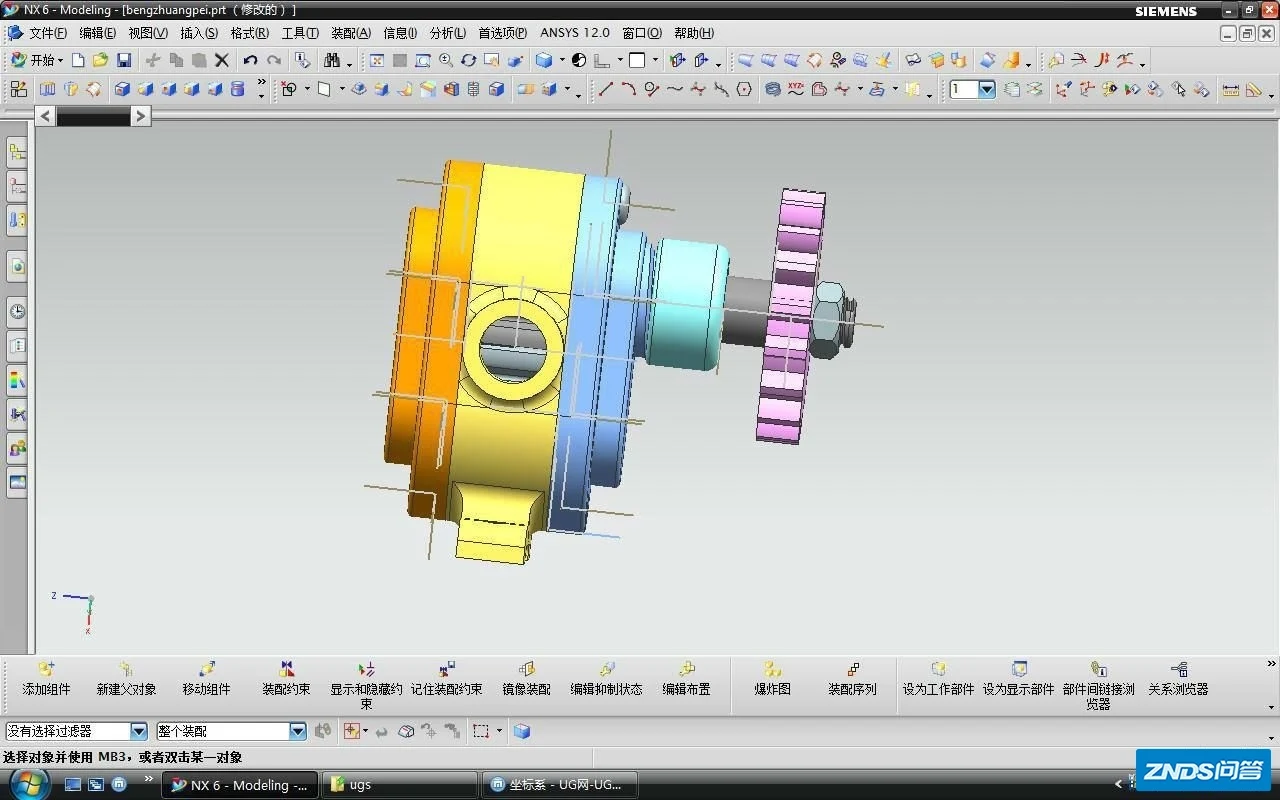Open the work layer number dropdown
The image size is (1280, 800).
[x=987, y=89]
